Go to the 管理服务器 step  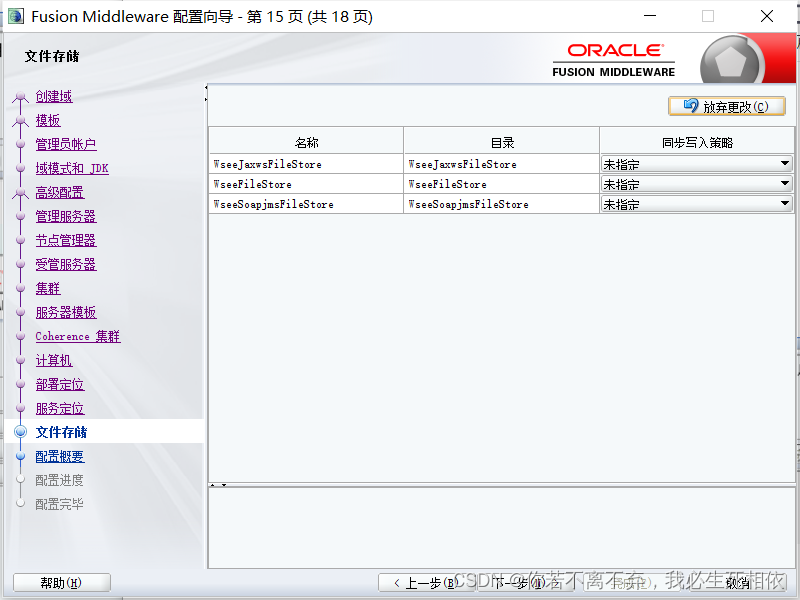66,216
